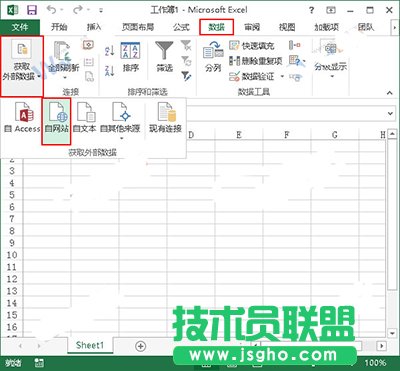Click the Consolidate icon in 数据工具
This screenshot has height=371, width=400.
coord(295,45)
